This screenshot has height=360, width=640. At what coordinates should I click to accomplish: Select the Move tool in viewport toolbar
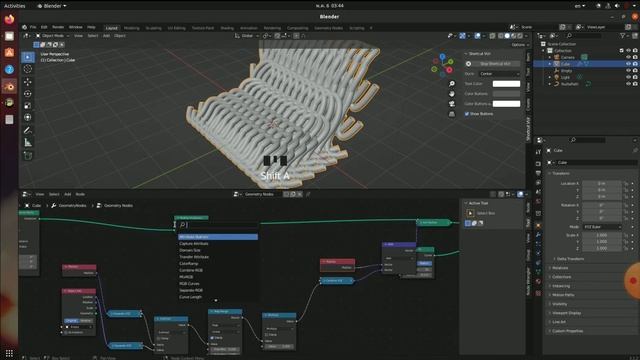(28, 82)
